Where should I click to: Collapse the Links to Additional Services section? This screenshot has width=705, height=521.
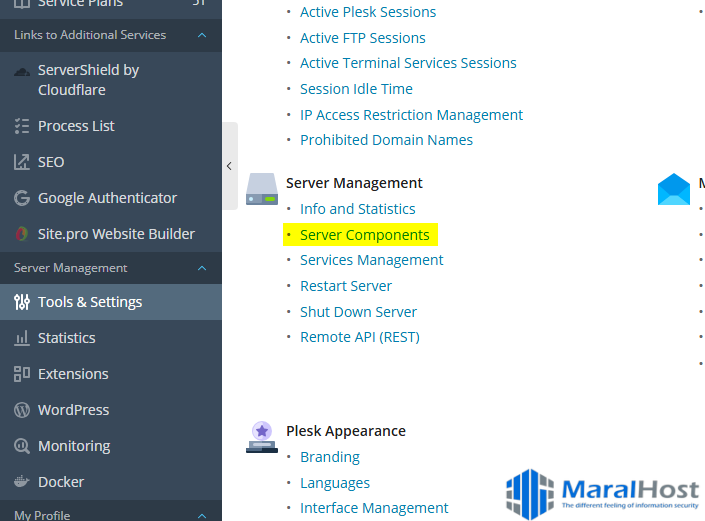pyautogui.click(x=202, y=35)
